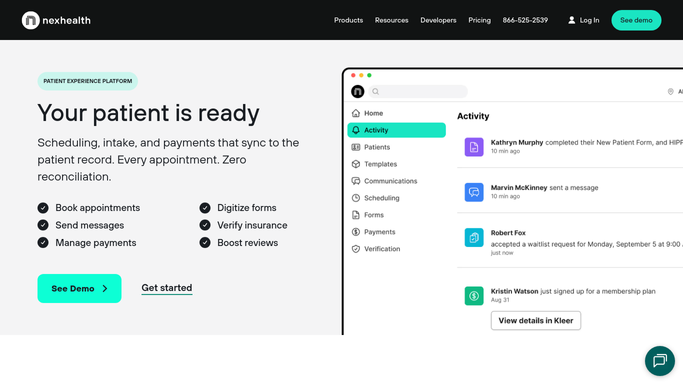The image size is (683, 384).
Task: Click the purple form icon by Kathryn Murphy
Action: tap(473, 147)
